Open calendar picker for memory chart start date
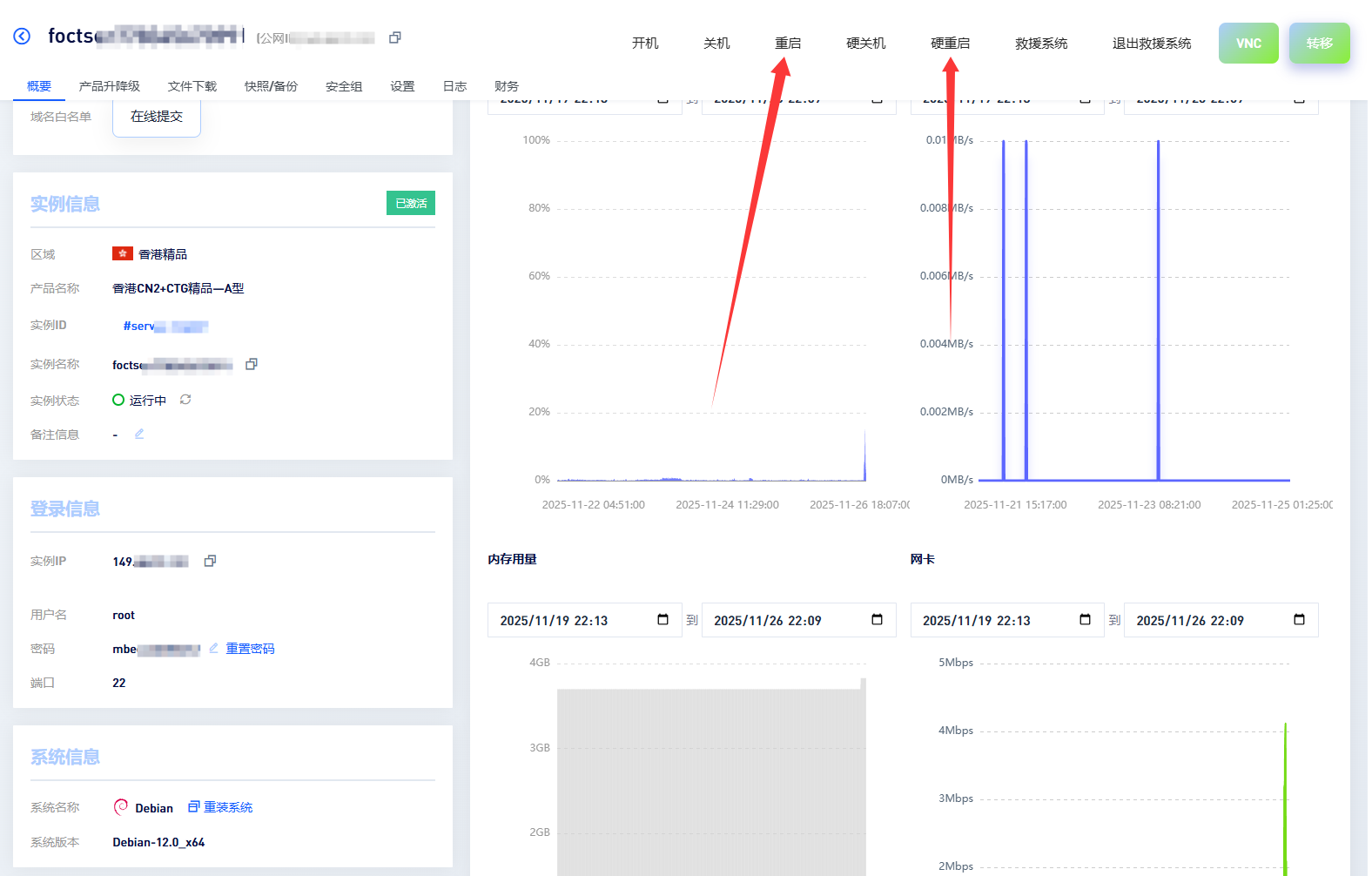This screenshot has height=876, width=1372. tap(663, 620)
